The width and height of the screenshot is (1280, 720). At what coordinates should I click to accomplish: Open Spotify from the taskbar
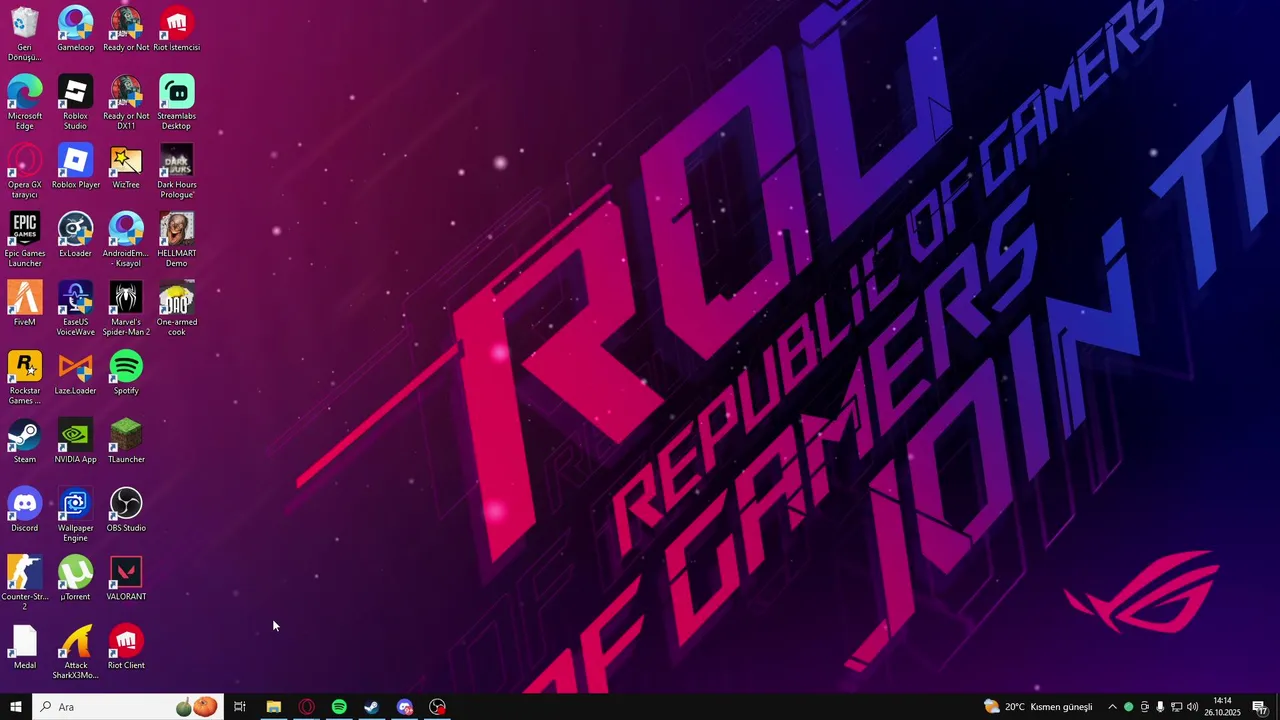[x=339, y=707]
